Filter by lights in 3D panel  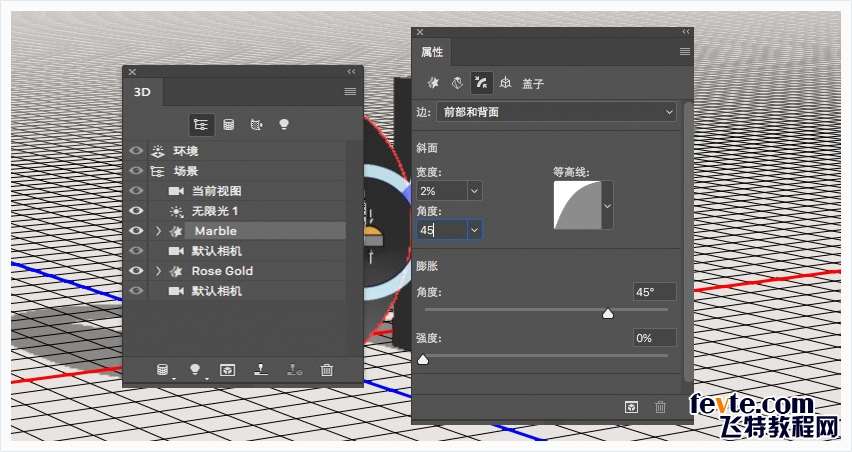[x=284, y=124]
